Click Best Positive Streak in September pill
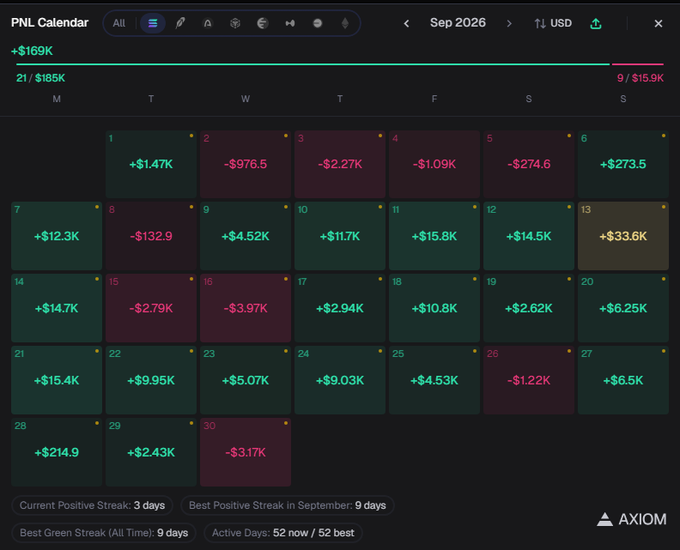Viewport: 680px width, 550px height. pyautogui.click(x=287, y=505)
